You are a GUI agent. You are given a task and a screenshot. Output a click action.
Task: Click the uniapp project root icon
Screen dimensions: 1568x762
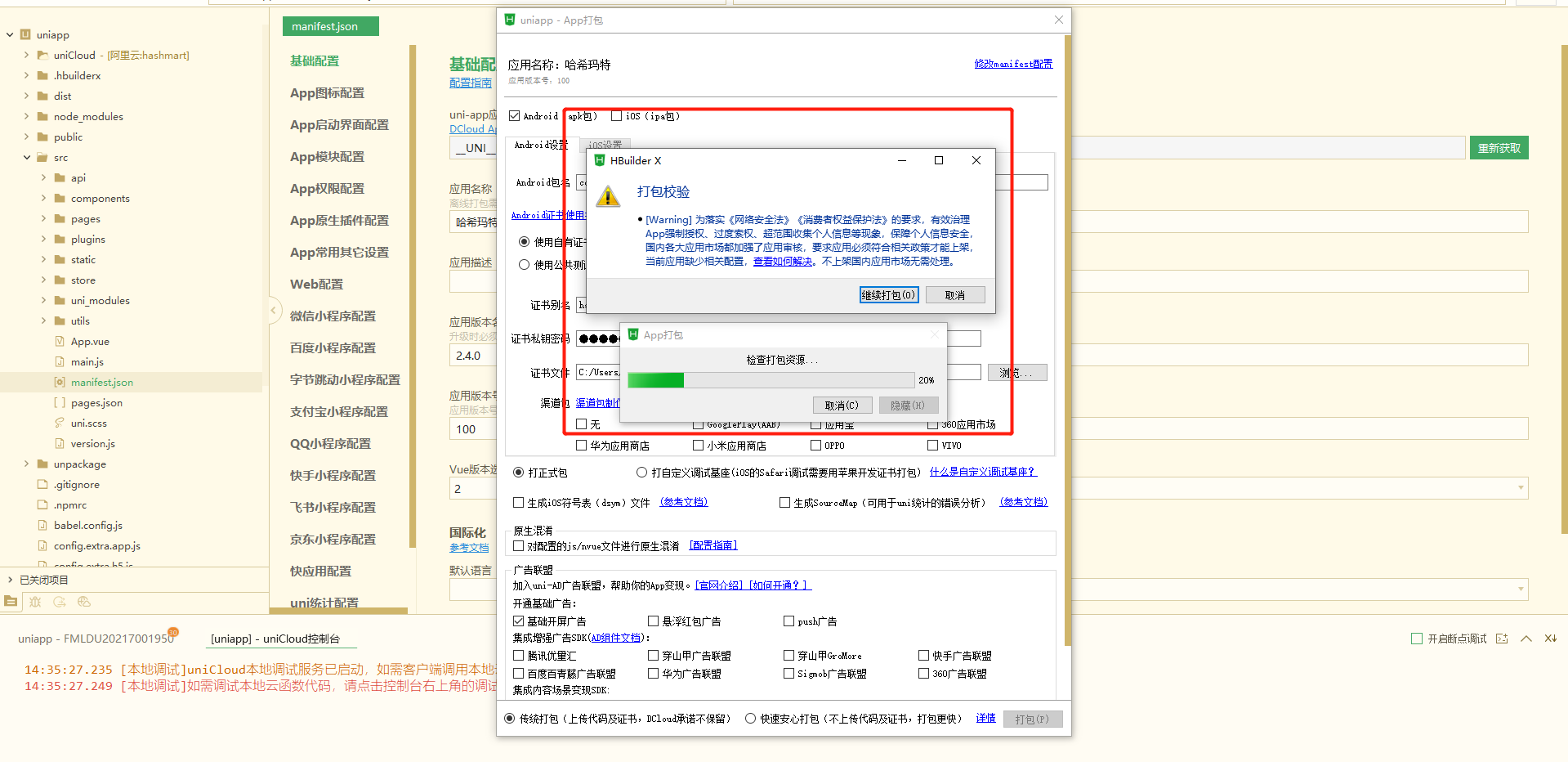point(25,34)
